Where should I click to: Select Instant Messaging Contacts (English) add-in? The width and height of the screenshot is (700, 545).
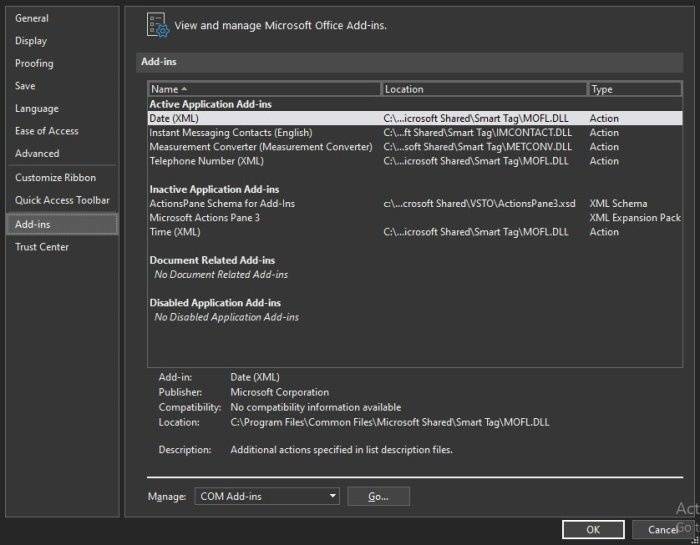coord(415,133)
